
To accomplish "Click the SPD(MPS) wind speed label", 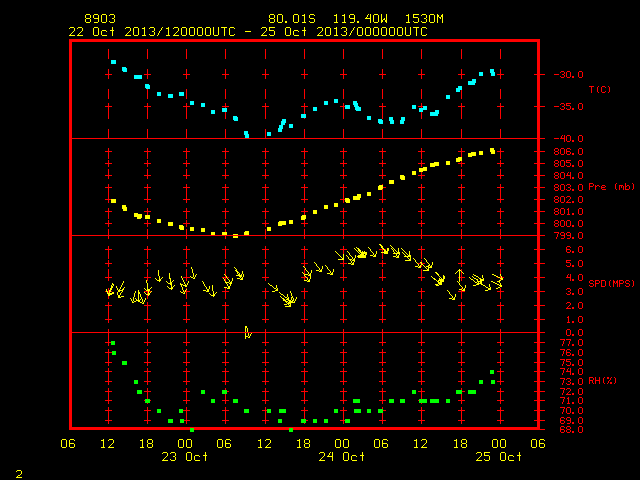I will (x=611, y=283).
